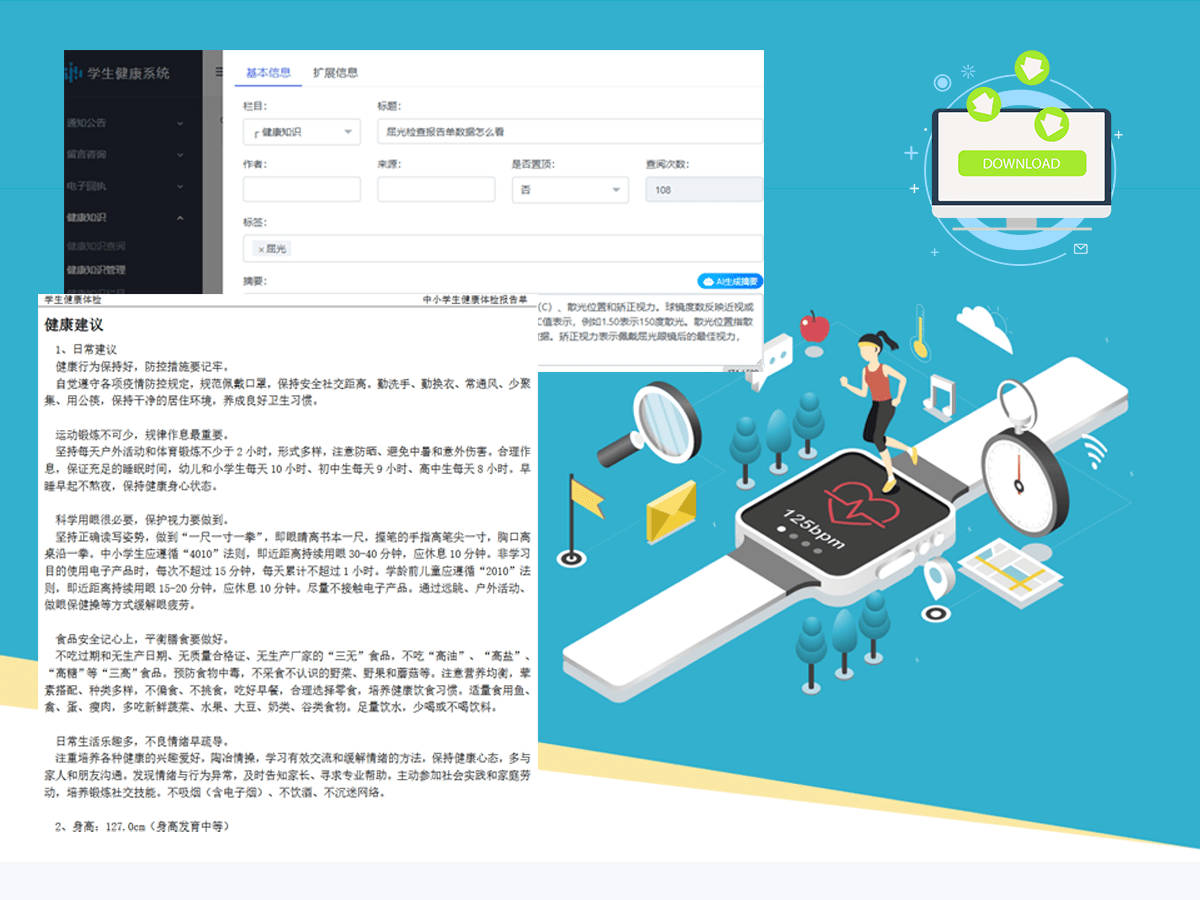The width and height of the screenshot is (1200, 900).
Task: Click the AI生成摘要 button
Action: 730,281
